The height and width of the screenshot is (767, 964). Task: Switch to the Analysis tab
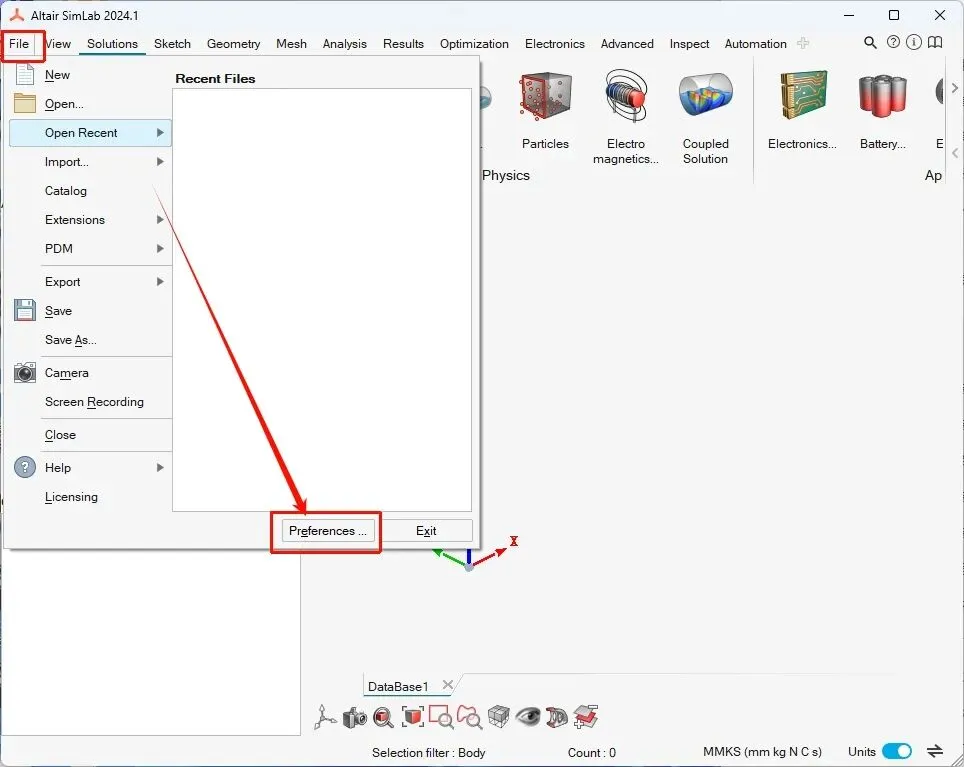pos(344,44)
